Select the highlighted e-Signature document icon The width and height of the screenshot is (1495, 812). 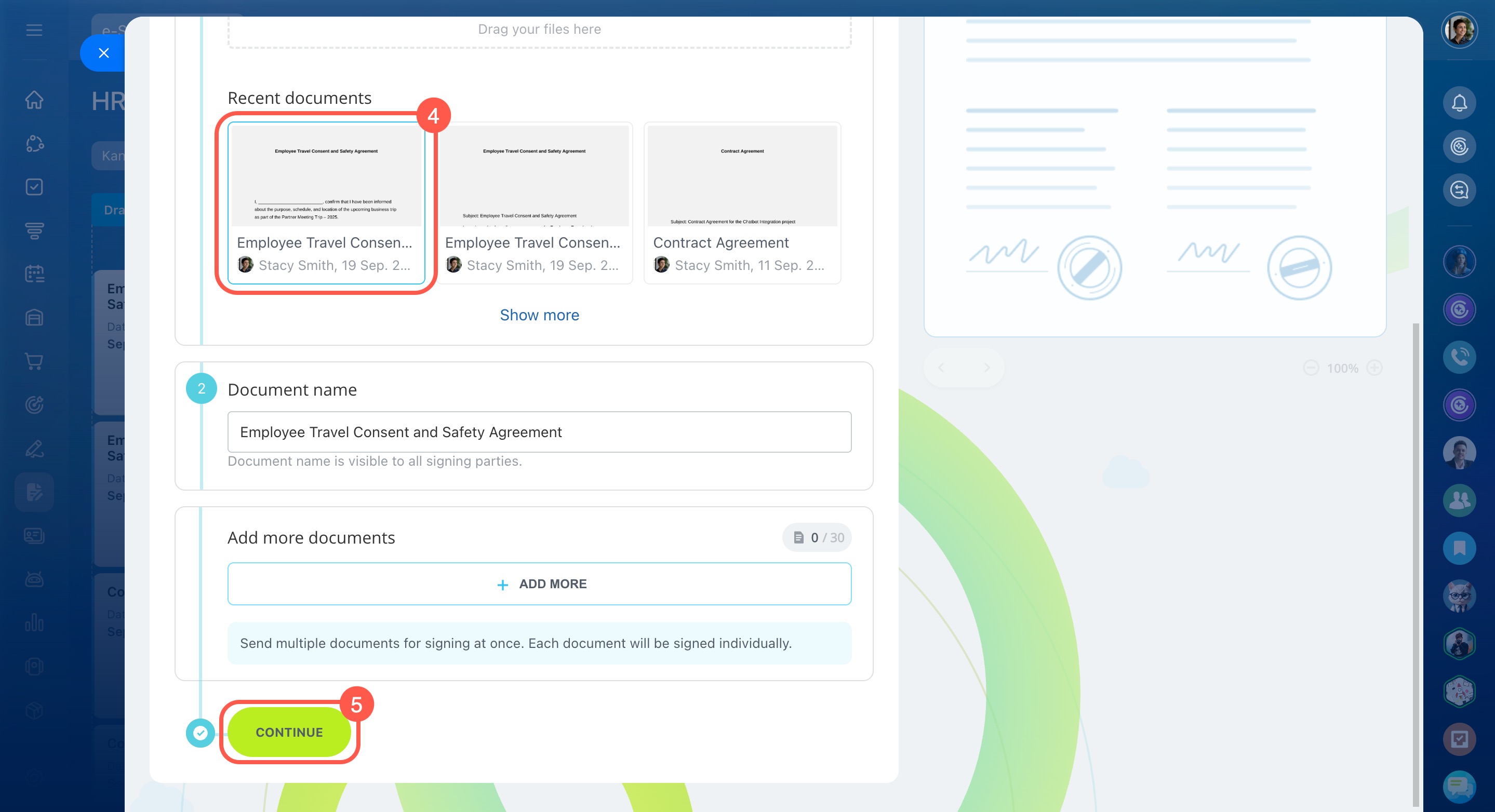[34, 492]
